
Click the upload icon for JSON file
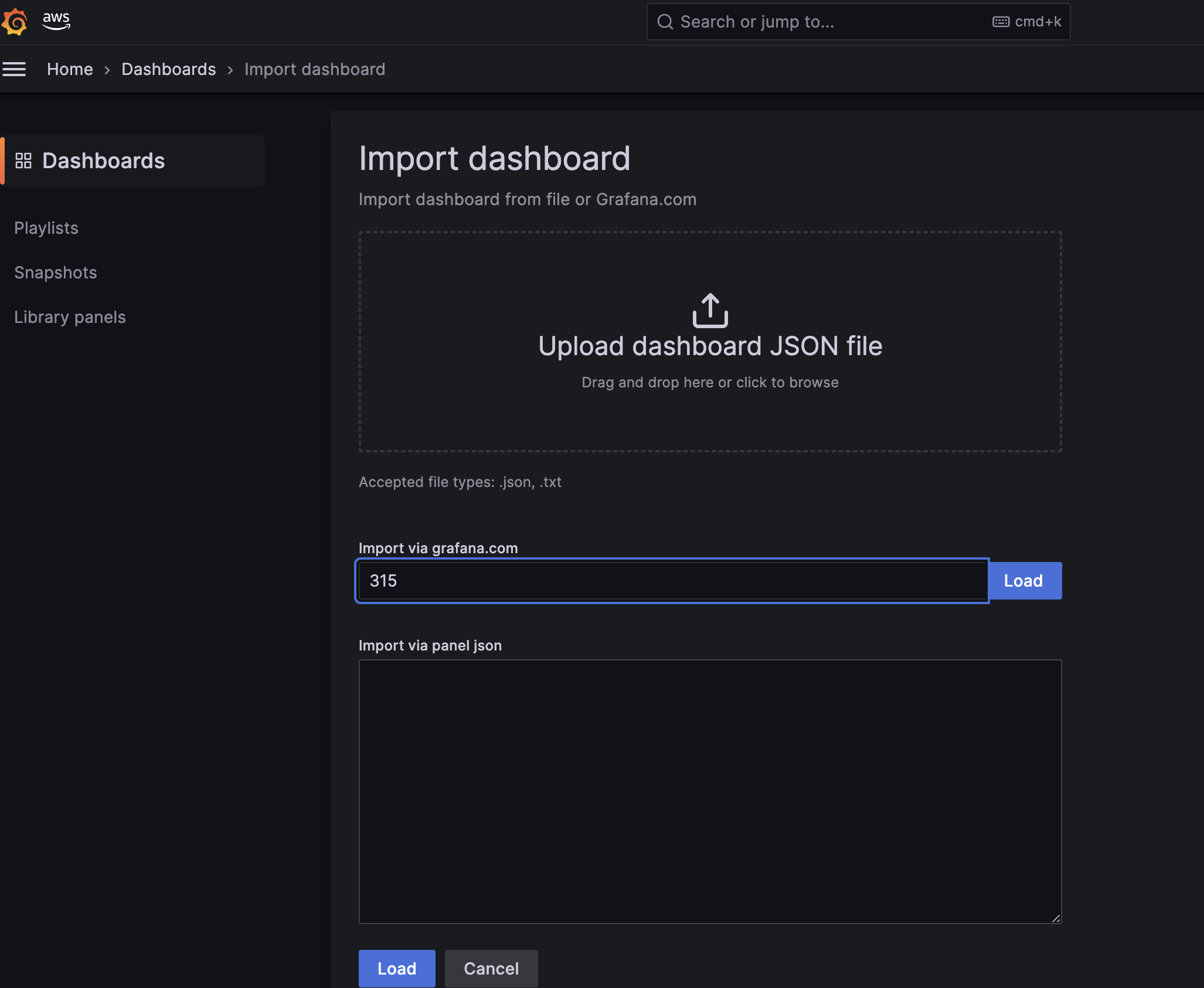[711, 310]
